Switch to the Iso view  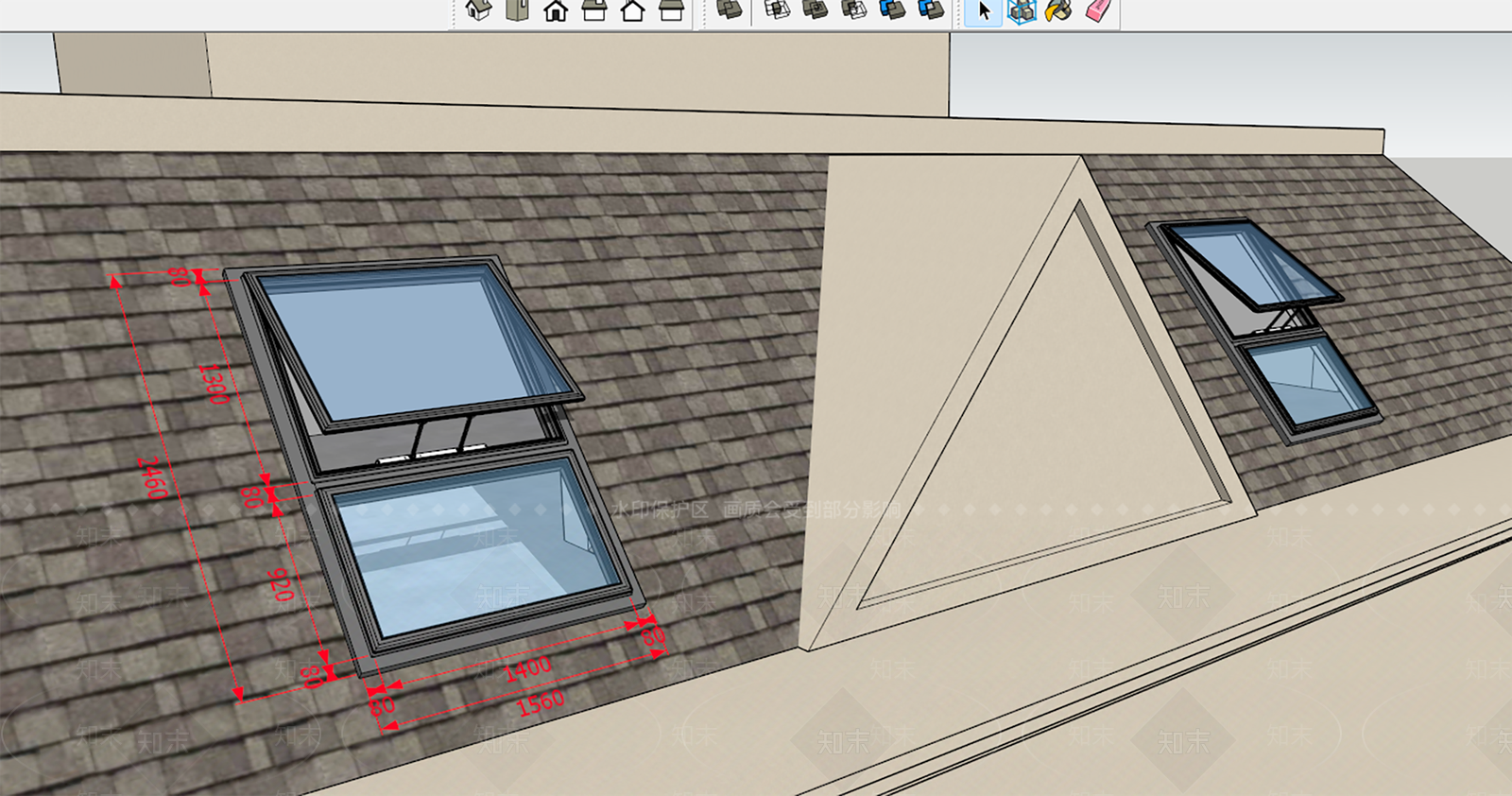click(479, 10)
